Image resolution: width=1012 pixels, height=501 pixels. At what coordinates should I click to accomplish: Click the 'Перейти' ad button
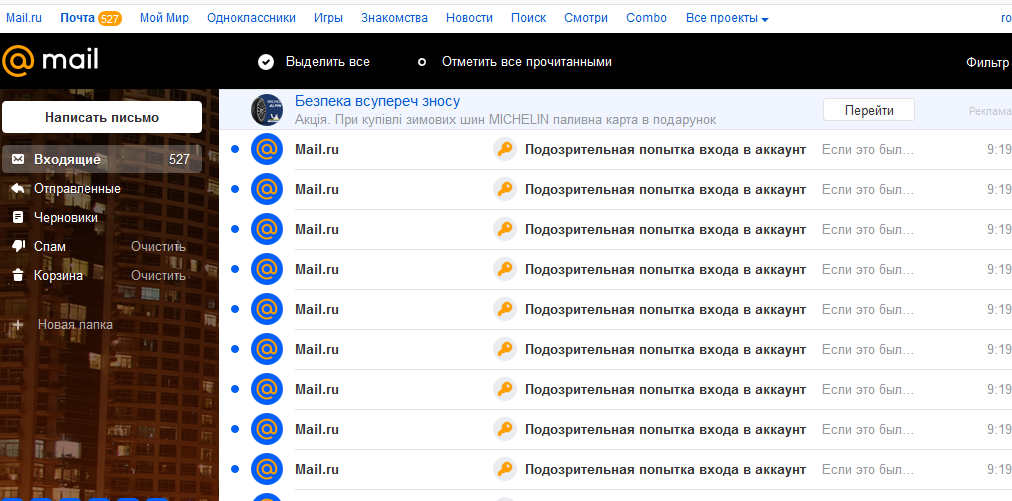click(868, 110)
